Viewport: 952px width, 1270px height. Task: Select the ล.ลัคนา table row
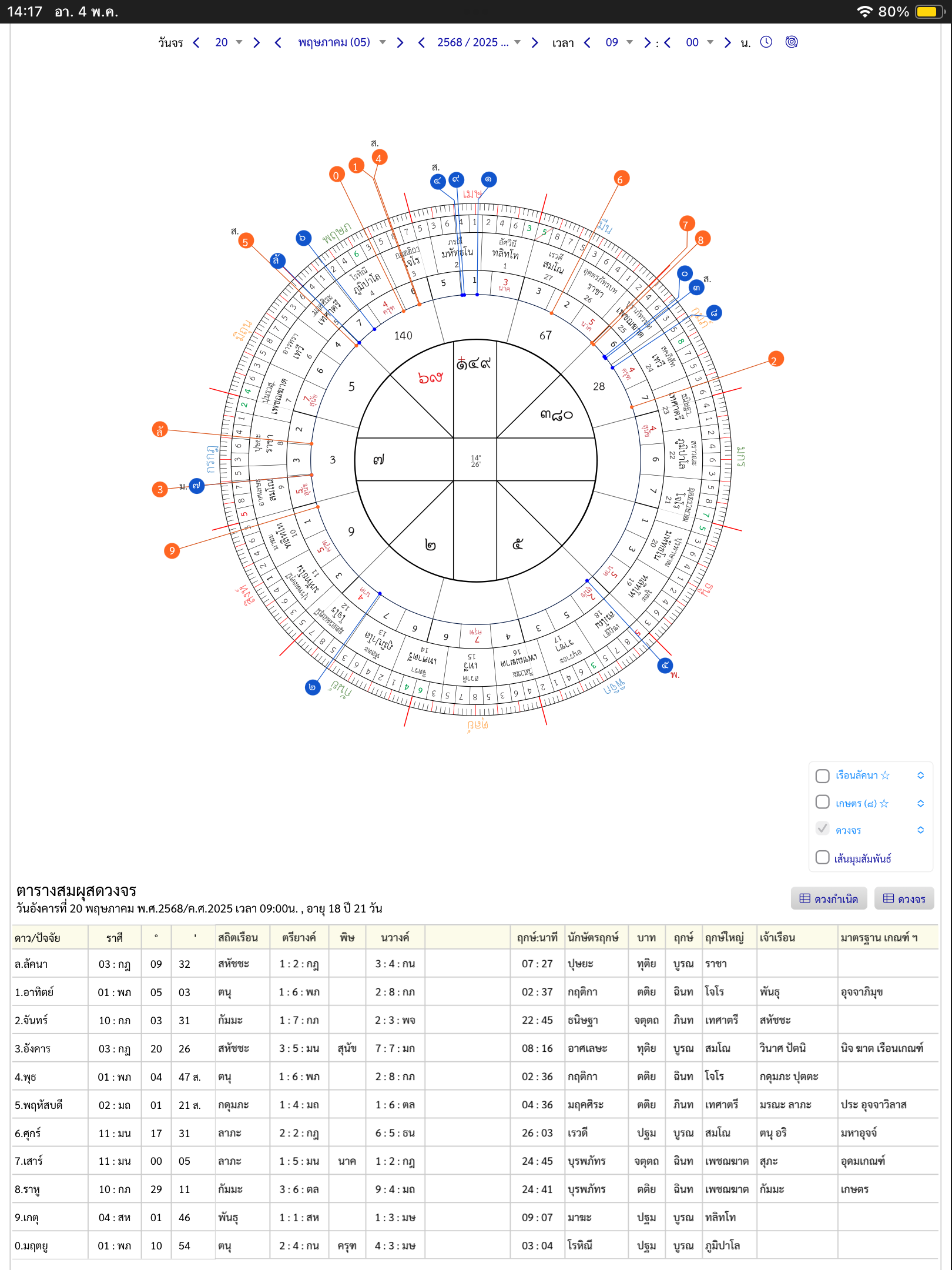(x=475, y=964)
